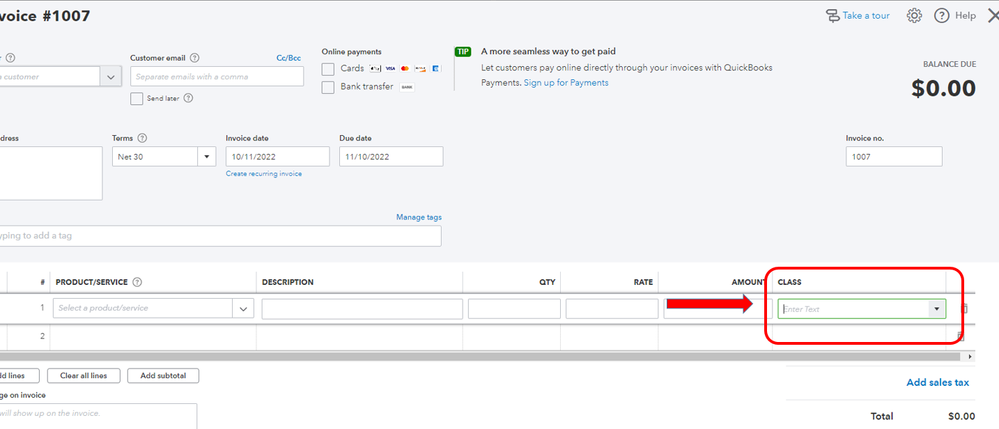Click the Invoice date field

tap(278, 157)
